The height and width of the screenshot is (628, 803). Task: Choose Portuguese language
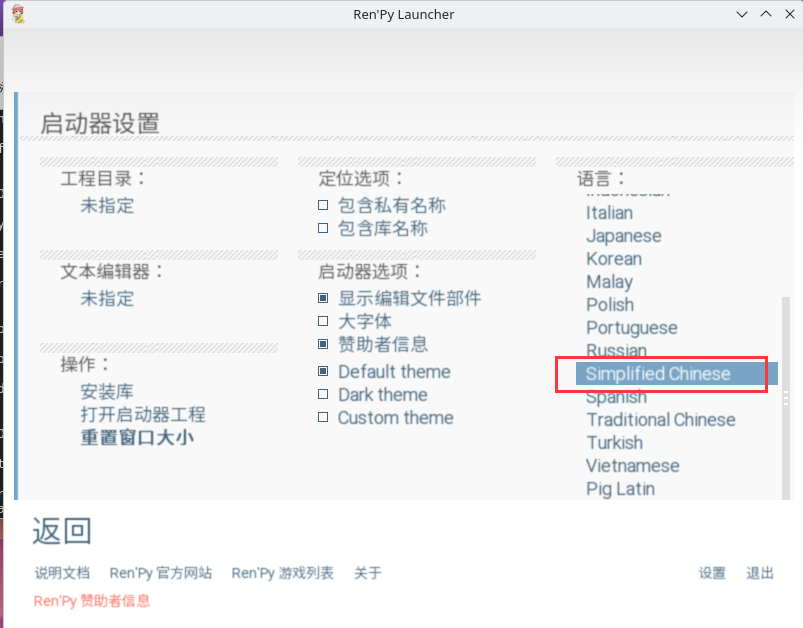tap(632, 328)
